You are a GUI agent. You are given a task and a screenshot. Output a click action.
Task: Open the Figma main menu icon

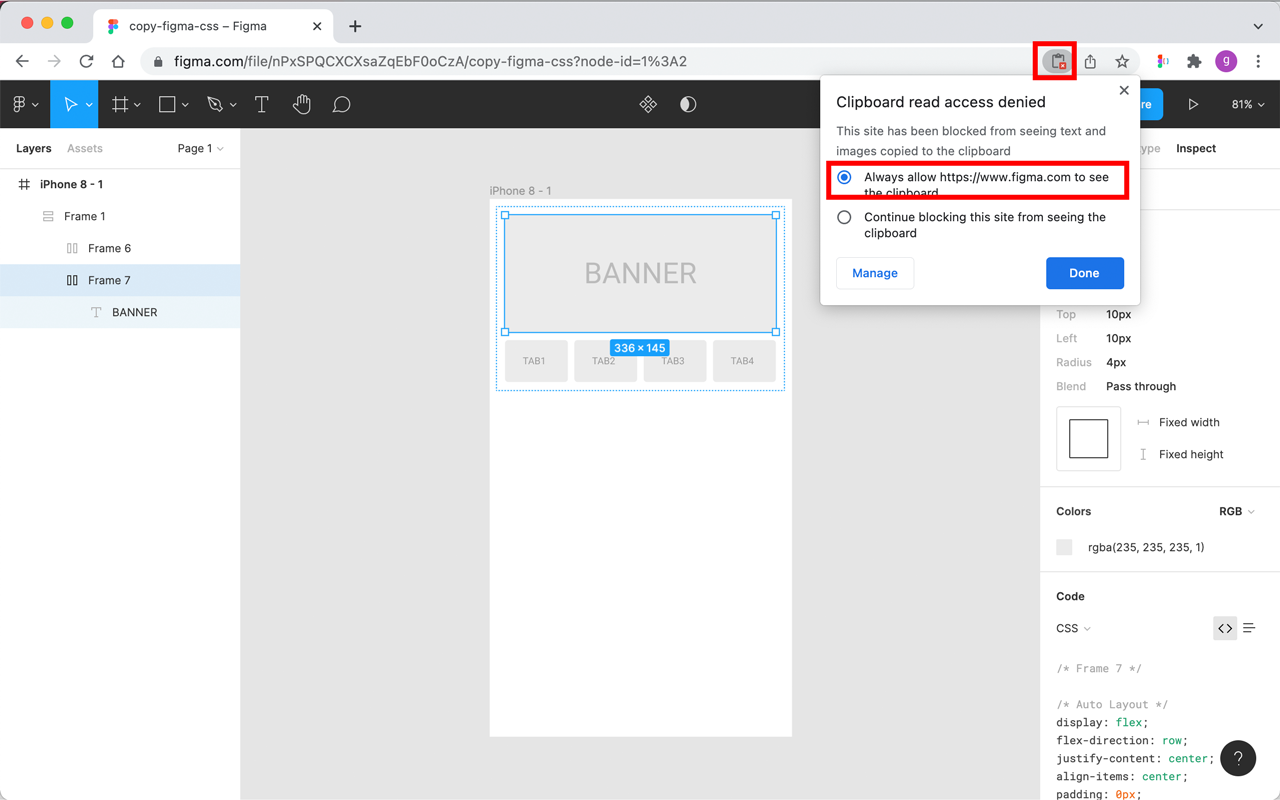pos(19,104)
